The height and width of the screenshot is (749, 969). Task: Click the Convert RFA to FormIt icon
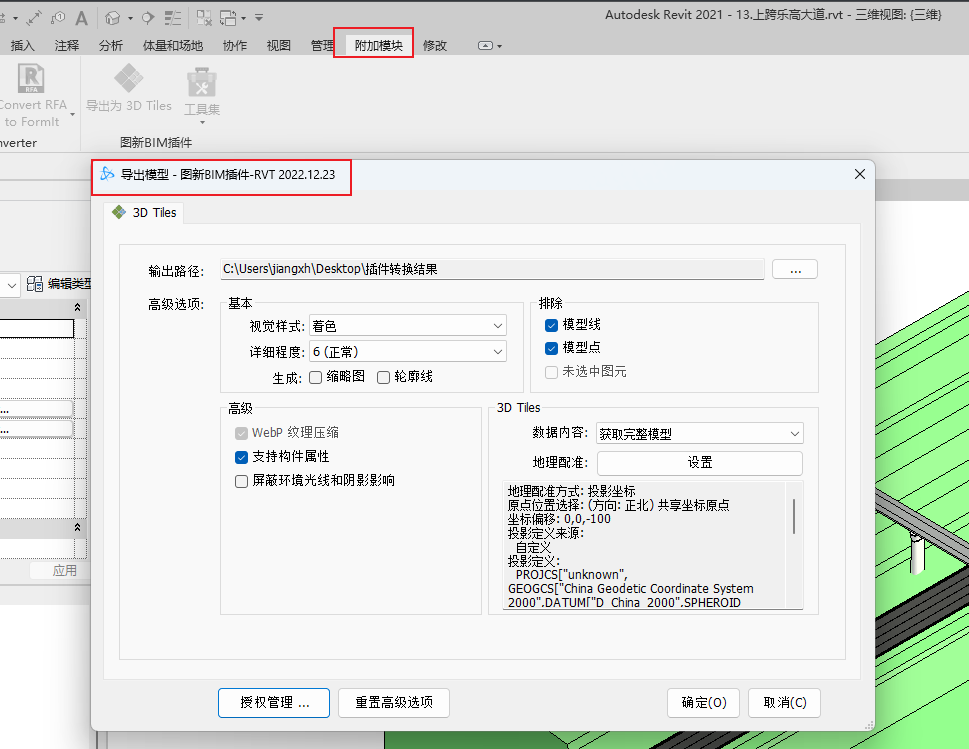(32, 80)
